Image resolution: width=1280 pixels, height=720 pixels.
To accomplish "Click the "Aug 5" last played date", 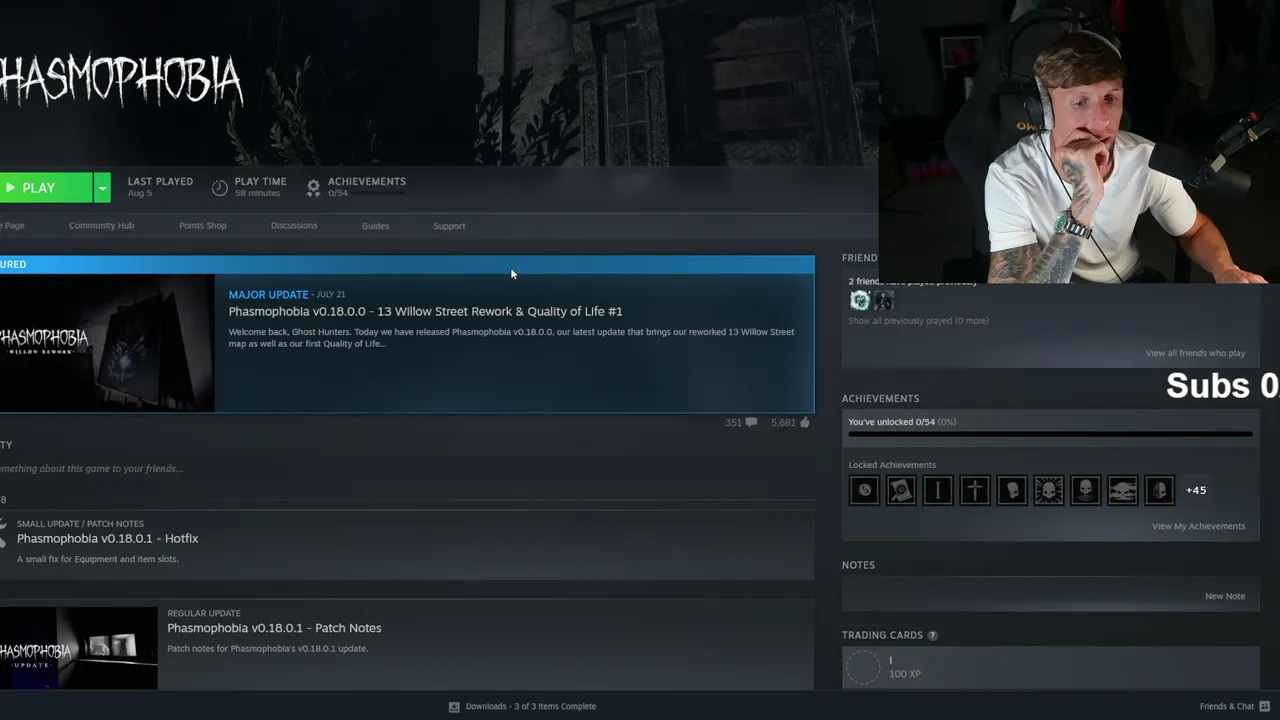I will pyautogui.click(x=140, y=193).
